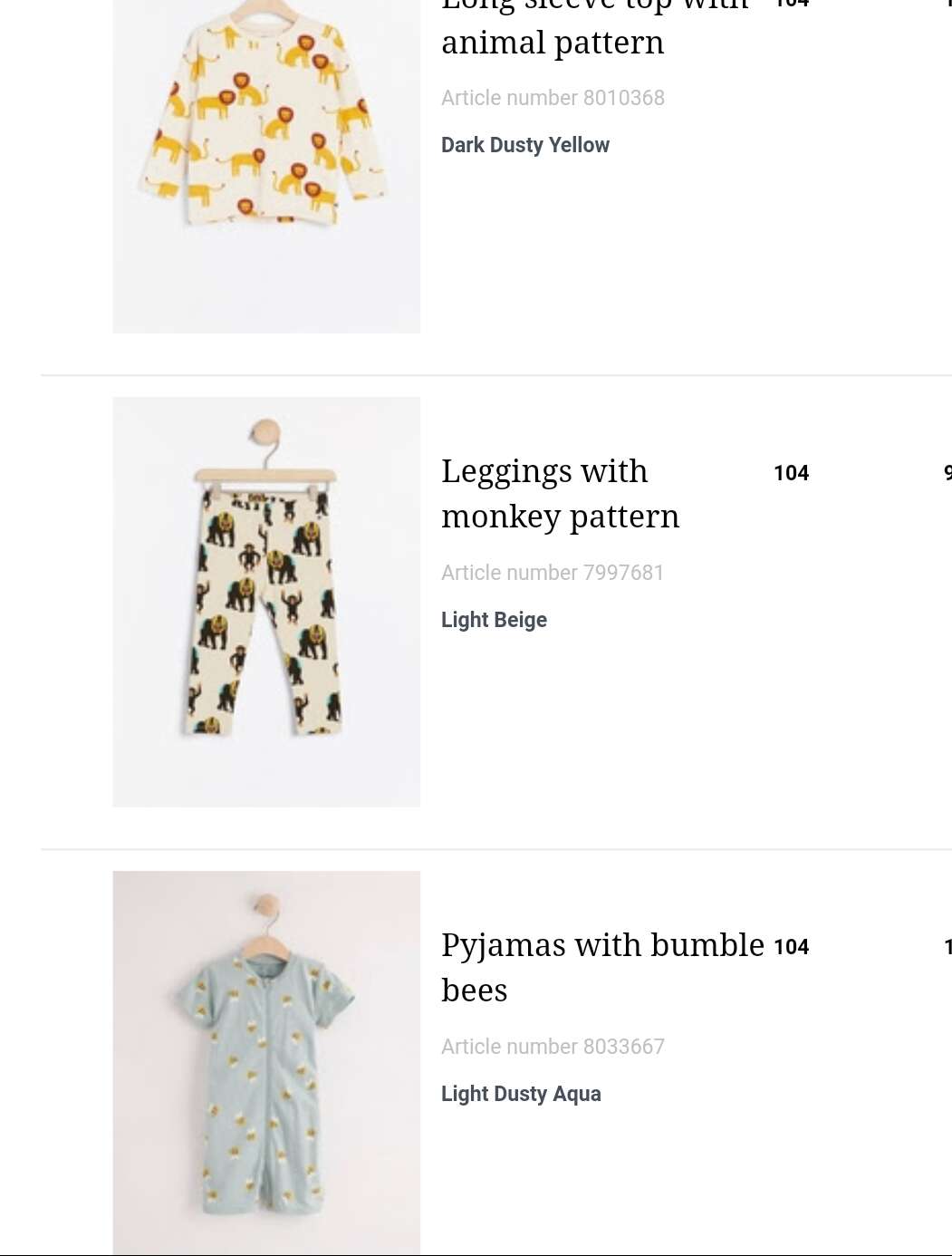Viewport: 952px width, 1256px height.
Task: Open the "Pyjamas with bumble bees" product title
Action: click(x=603, y=968)
